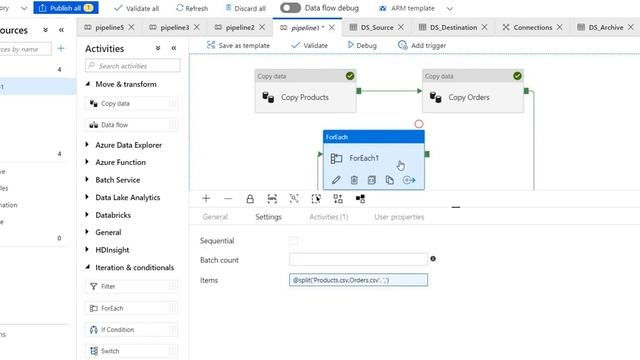Click the Items expression field

[x=358, y=280]
